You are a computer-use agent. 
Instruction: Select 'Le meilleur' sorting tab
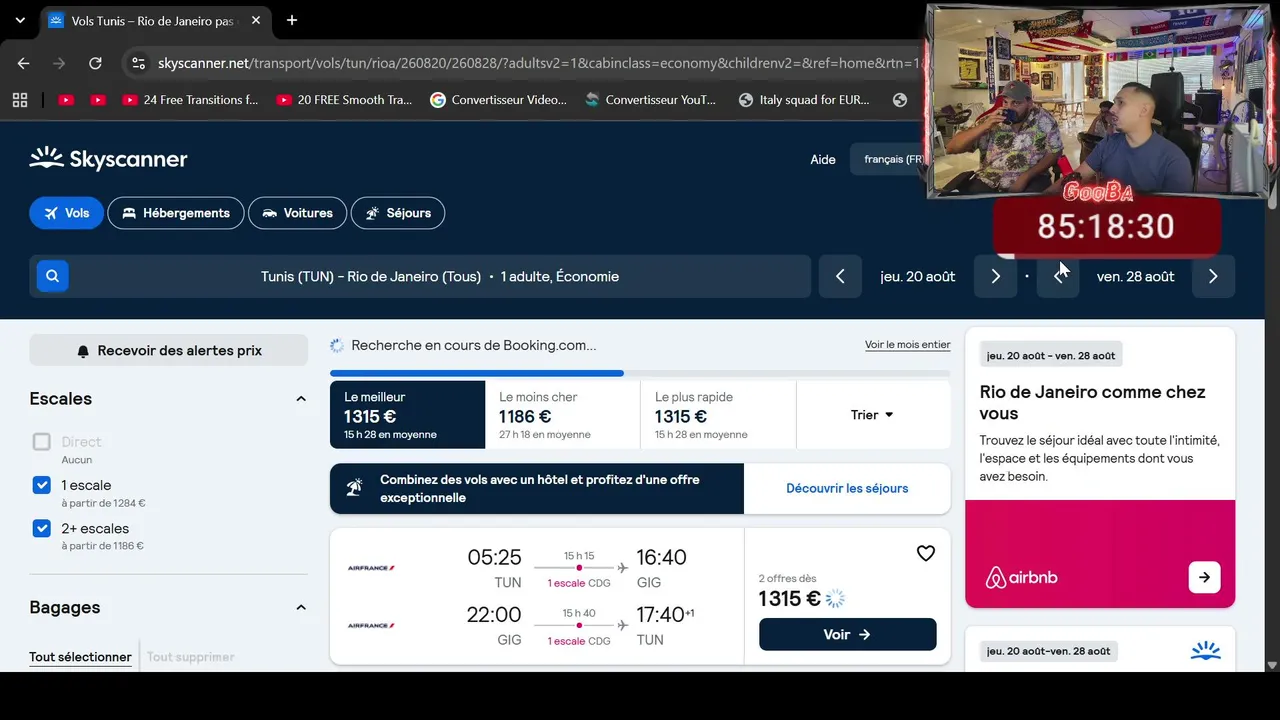point(407,415)
